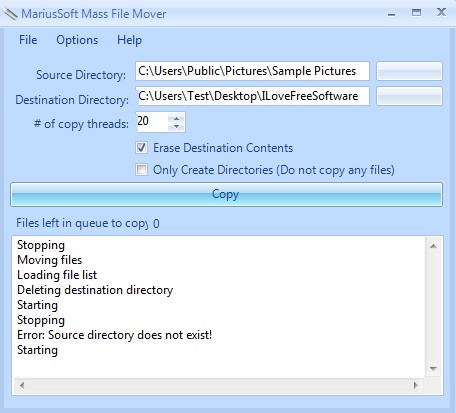Minimize the Mass File Mover window
Viewport: 456px width, 413px height.
(392, 14)
